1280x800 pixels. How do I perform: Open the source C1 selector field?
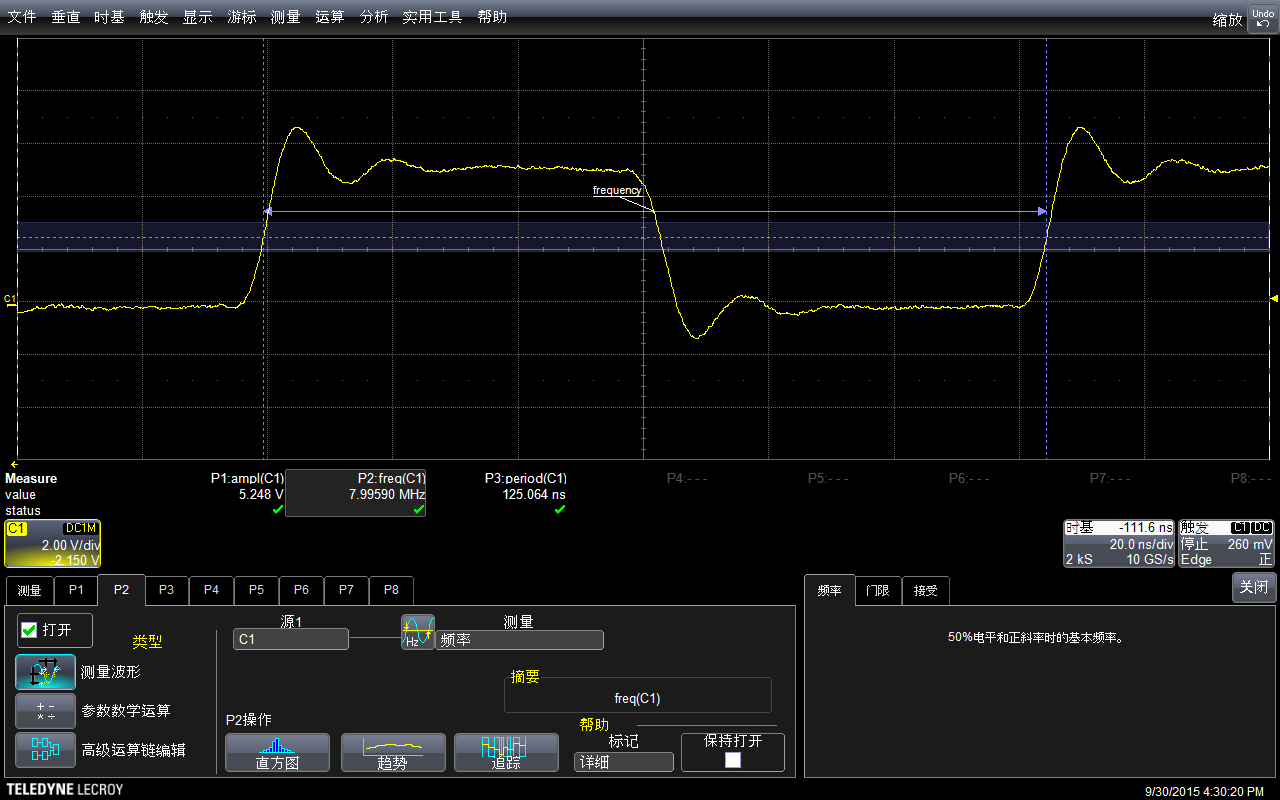point(290,639)
